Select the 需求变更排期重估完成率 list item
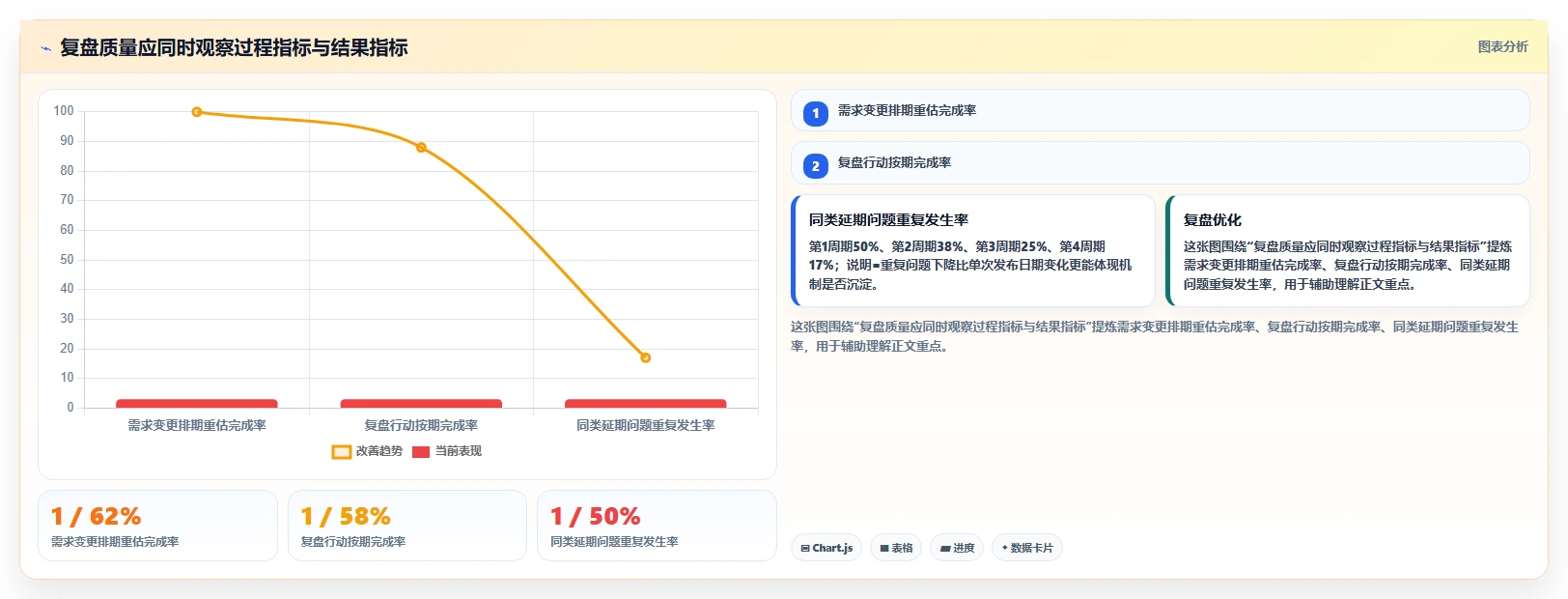1568x599 pixels. tap(1160, 110)
